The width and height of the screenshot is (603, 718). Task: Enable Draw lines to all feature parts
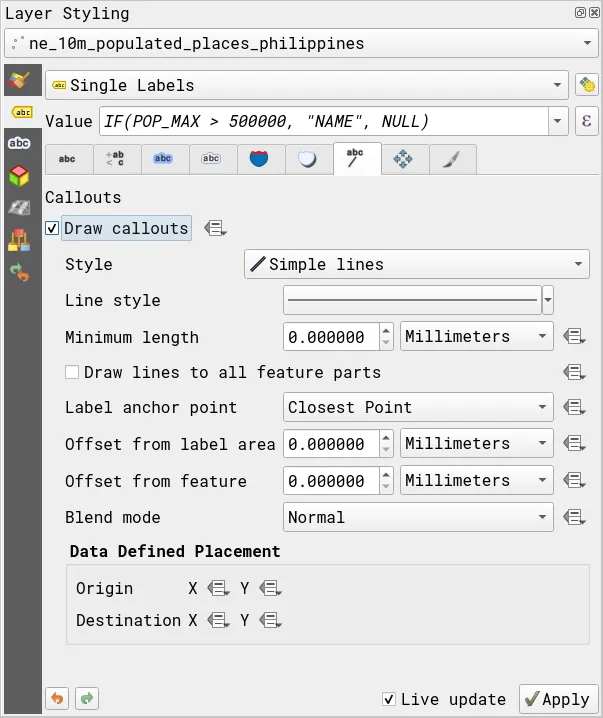click(x=72, y=372)
